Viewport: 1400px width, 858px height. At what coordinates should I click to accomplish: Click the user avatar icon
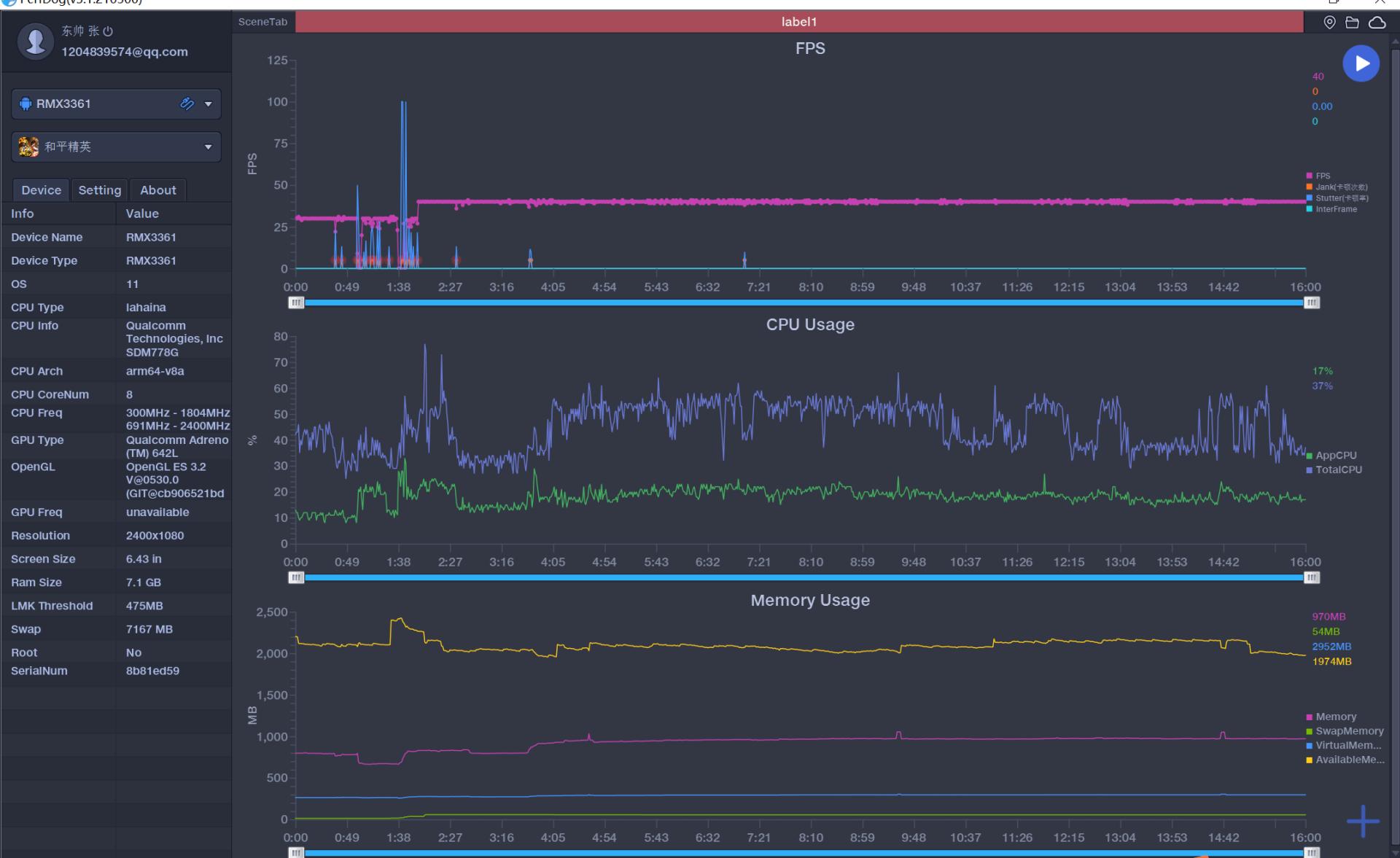coord(35,42)
